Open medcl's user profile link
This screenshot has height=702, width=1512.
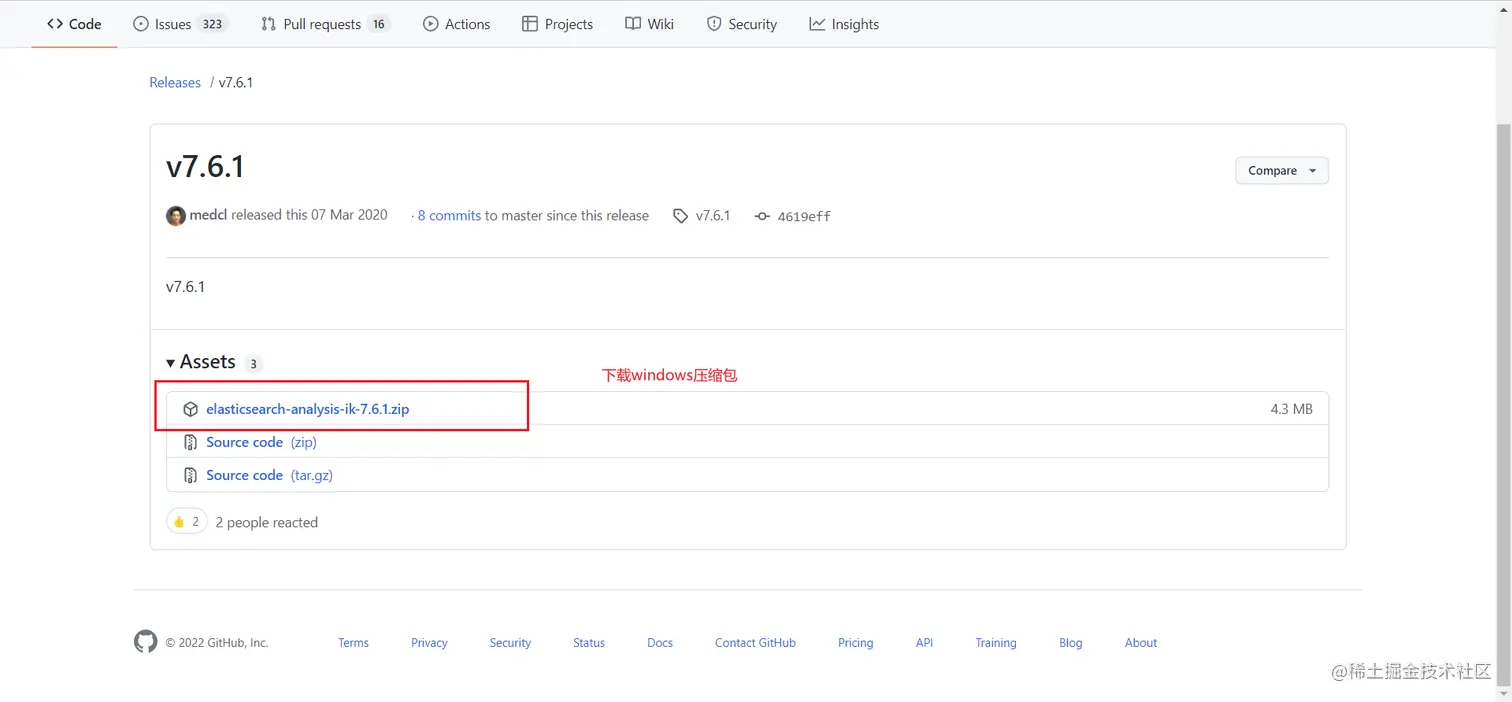click(x=208, y=215)
